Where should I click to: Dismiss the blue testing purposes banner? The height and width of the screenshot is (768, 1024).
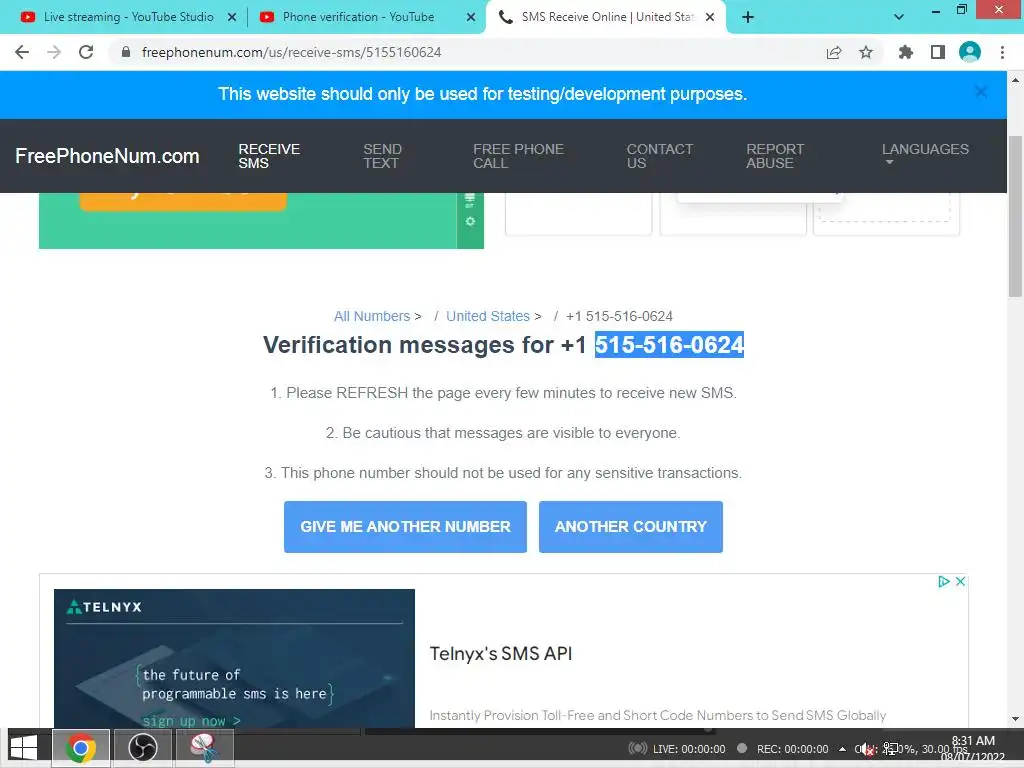(981, 92)
